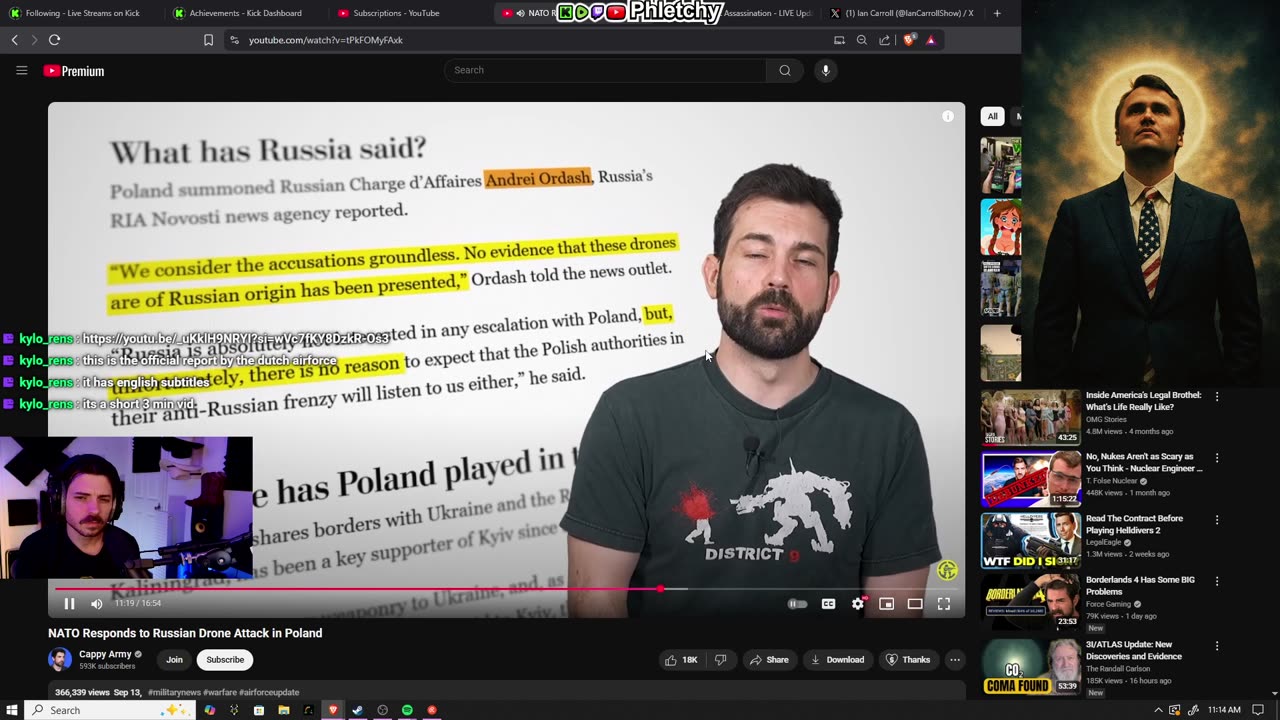Screen dimensions: 1280x720
Task: Open the Cappy Army channel name link
Action: pos(105,654)
